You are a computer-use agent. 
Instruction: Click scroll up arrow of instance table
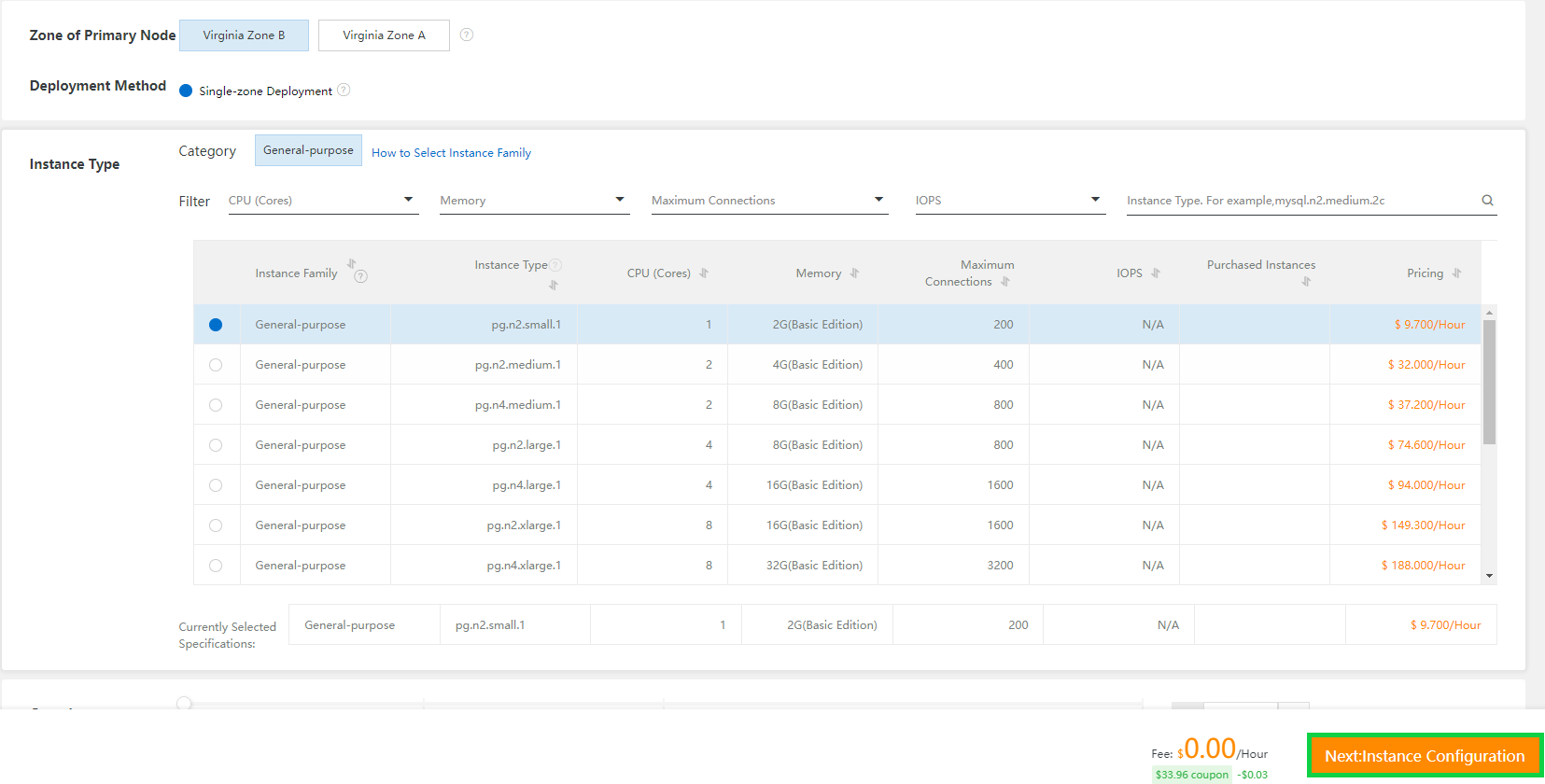click(x=1489, y=313)
